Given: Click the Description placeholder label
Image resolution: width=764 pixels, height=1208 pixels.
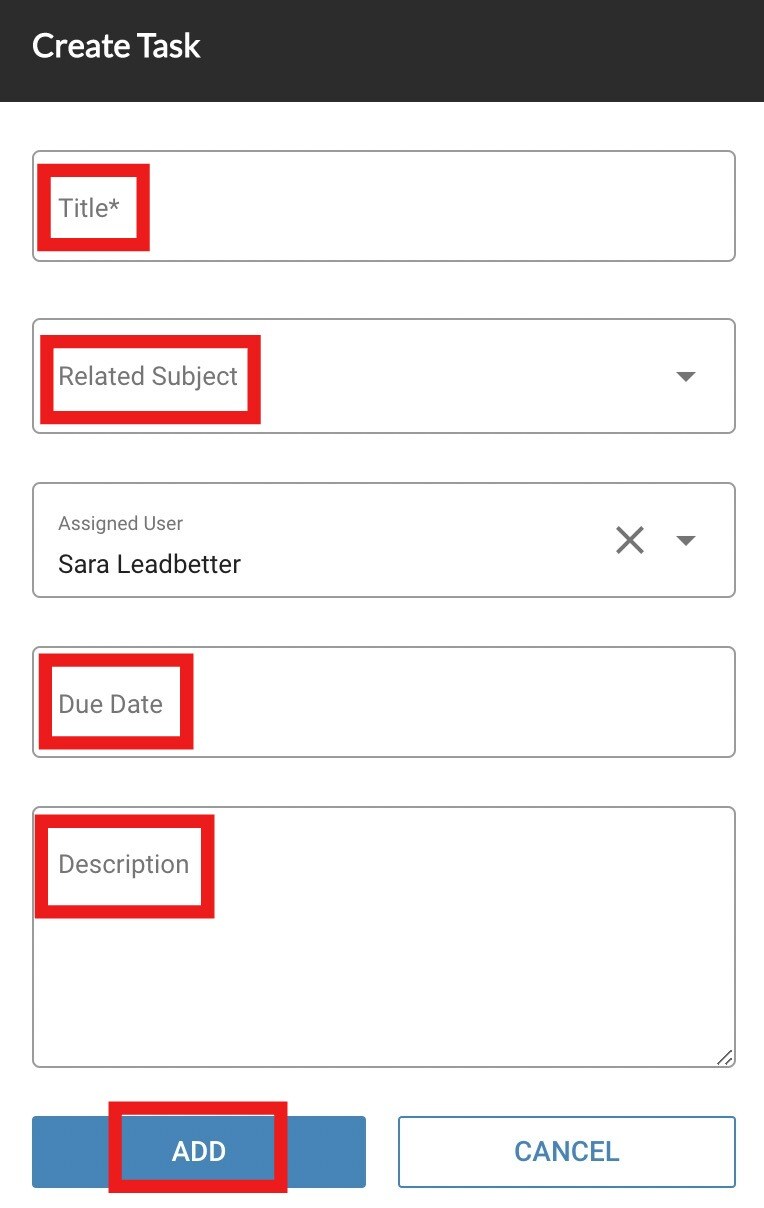Looking at the screenshot, I should click(124, 865).
